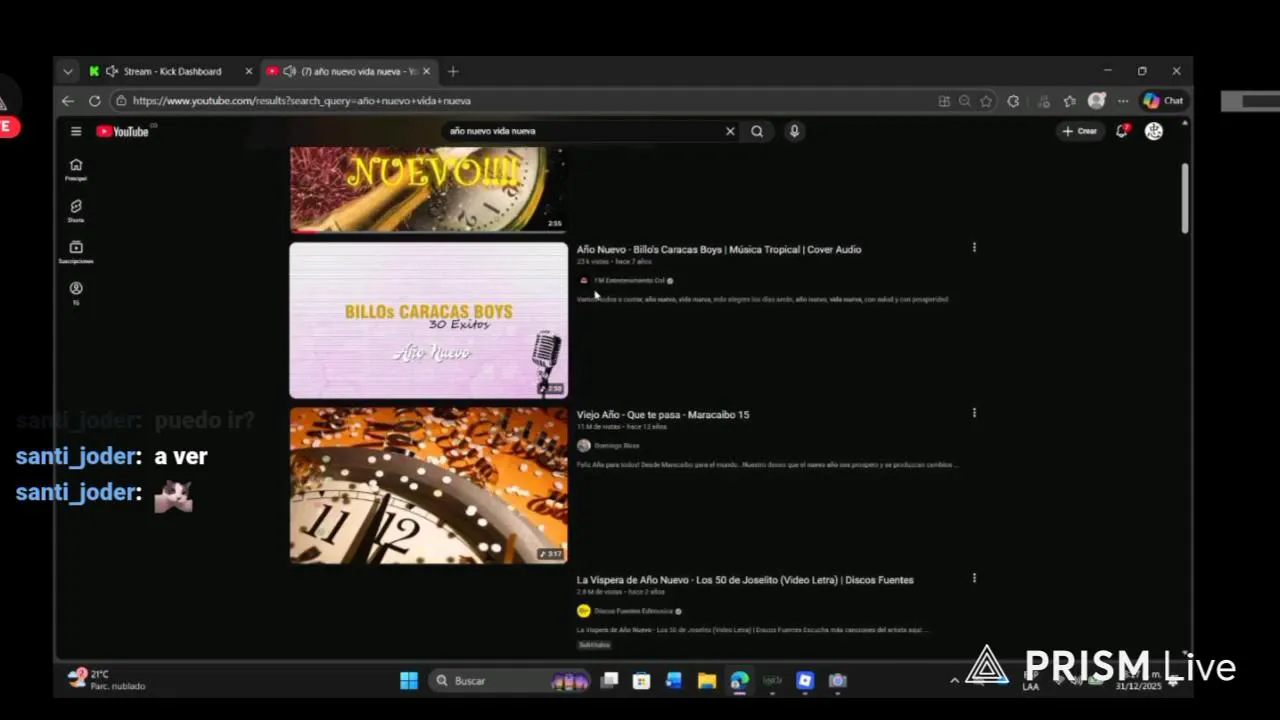Open the favorites list icon

[x=1070, y=101]
